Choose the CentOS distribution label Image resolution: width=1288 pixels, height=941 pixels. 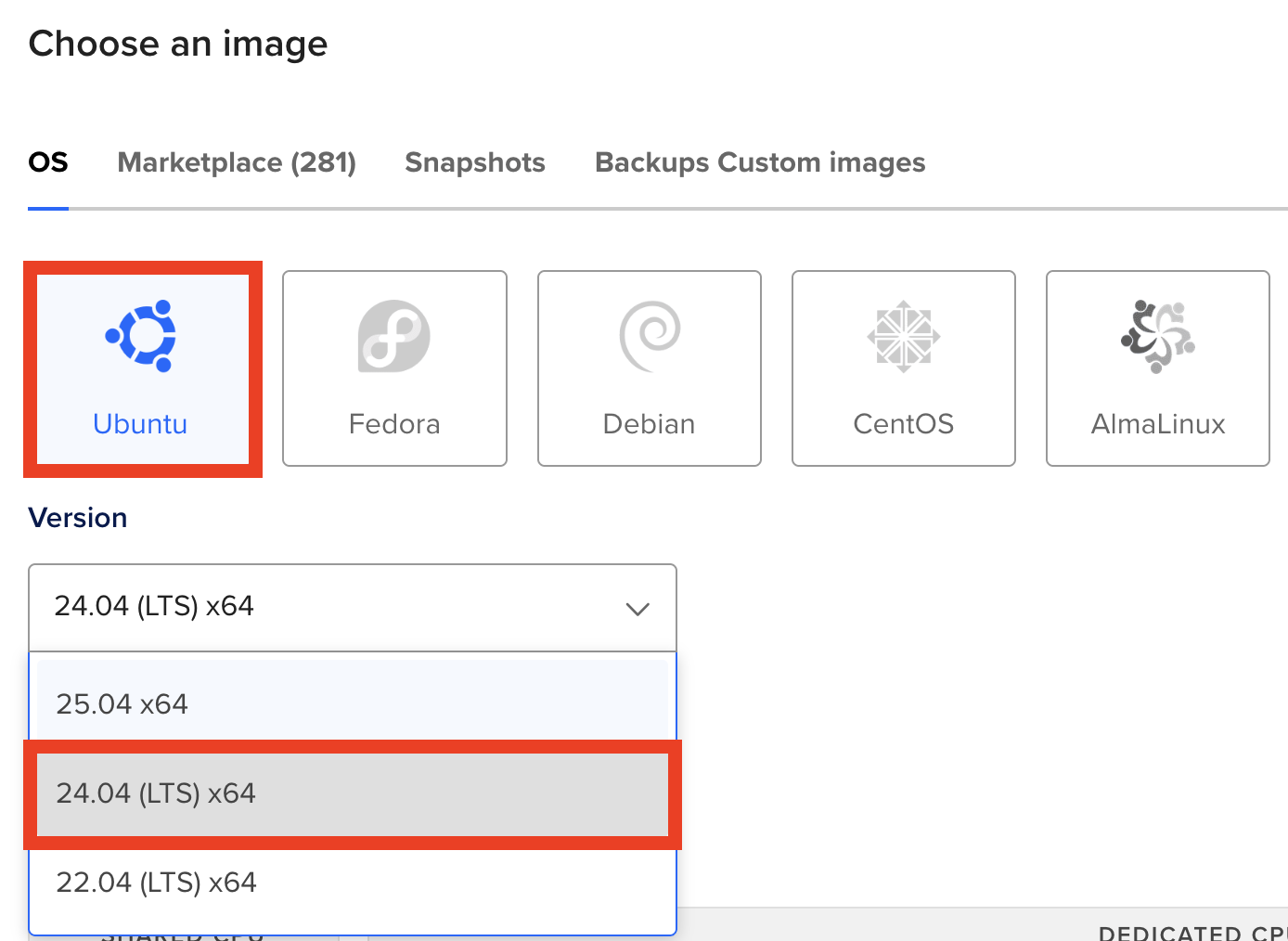(x=903, y=424)
